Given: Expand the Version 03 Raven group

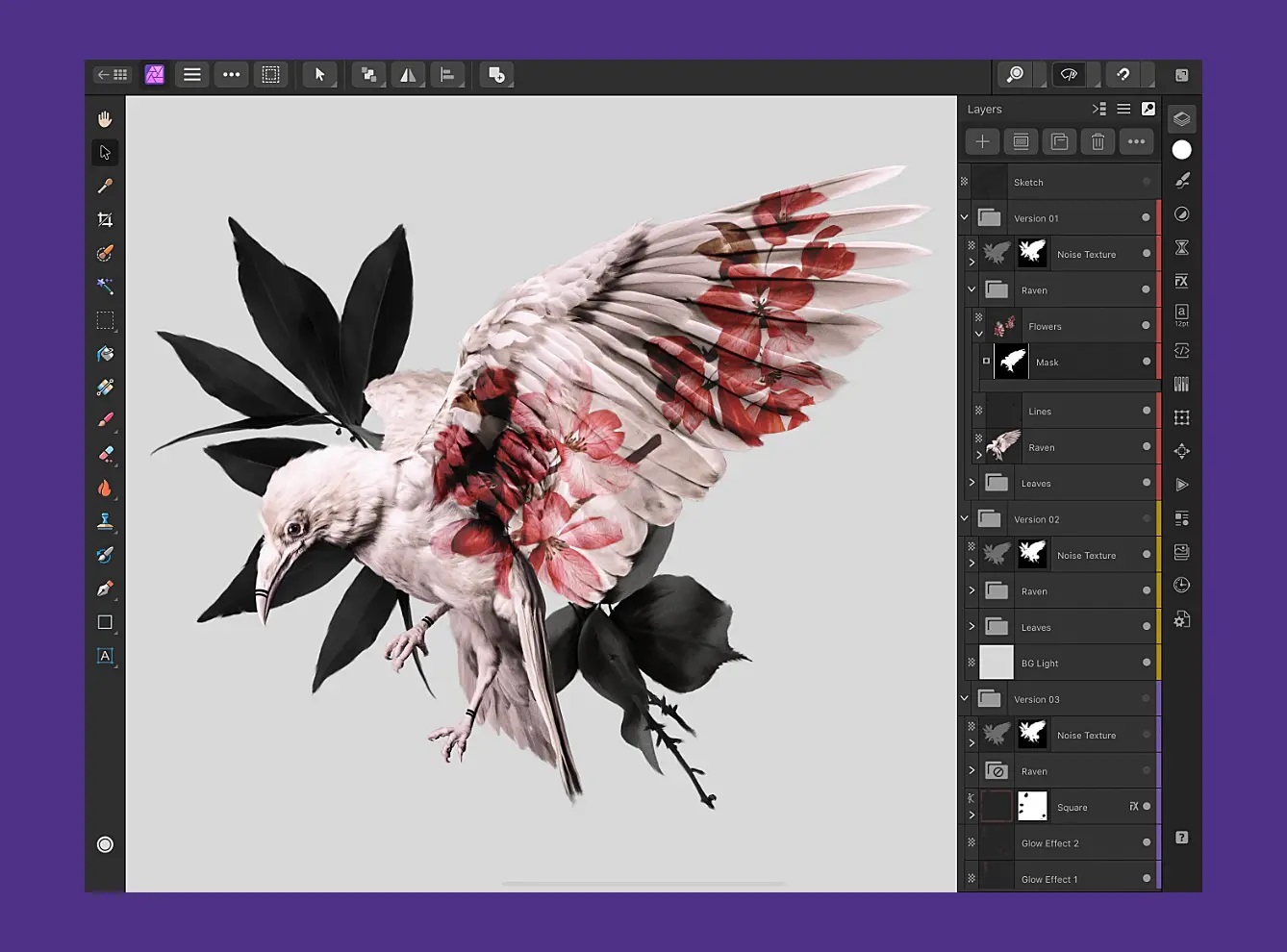Looking at the screenshot, I should [972, 771].
